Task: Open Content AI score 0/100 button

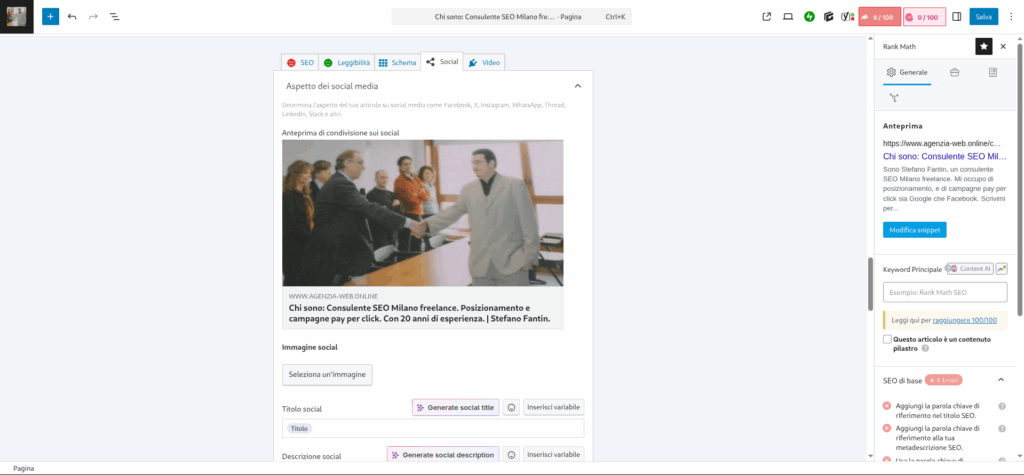Action: pyautogui.click(x=924, y=17)
